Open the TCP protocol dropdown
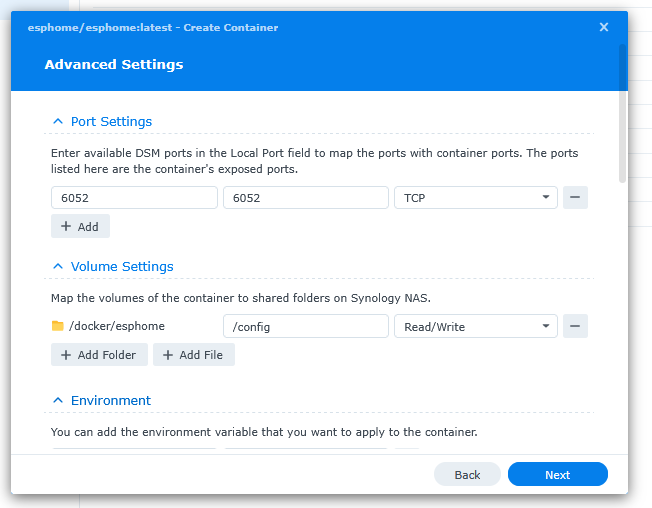 tap(476, 197)
